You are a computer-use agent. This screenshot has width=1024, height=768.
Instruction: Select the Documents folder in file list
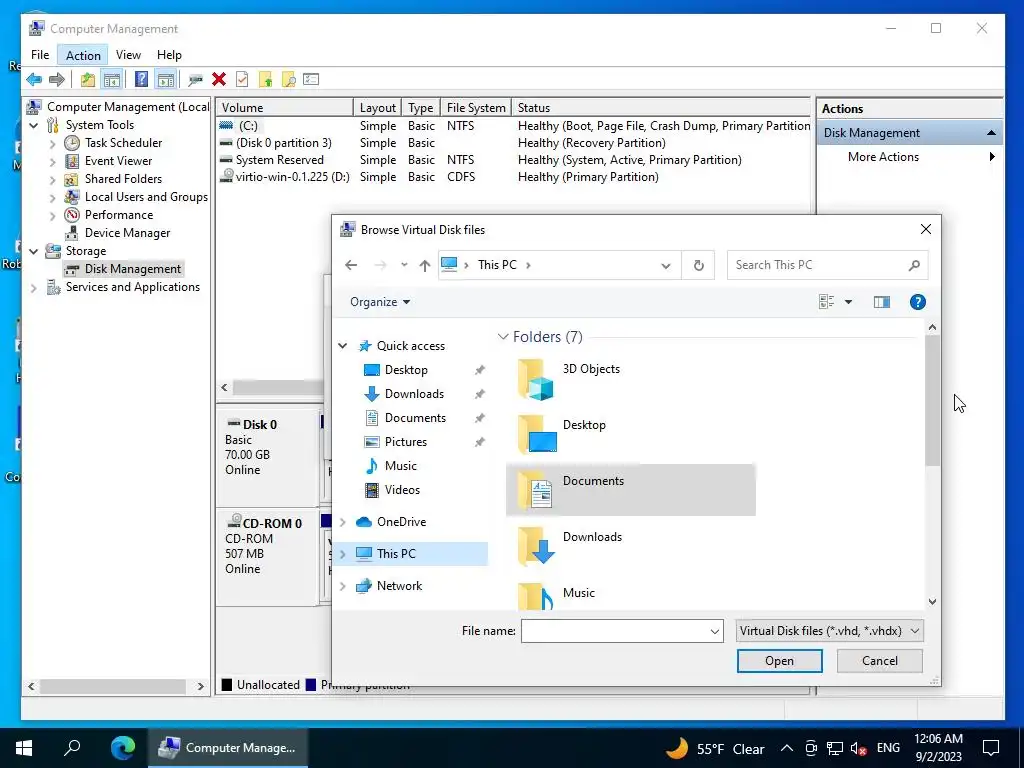click(630, 490)
